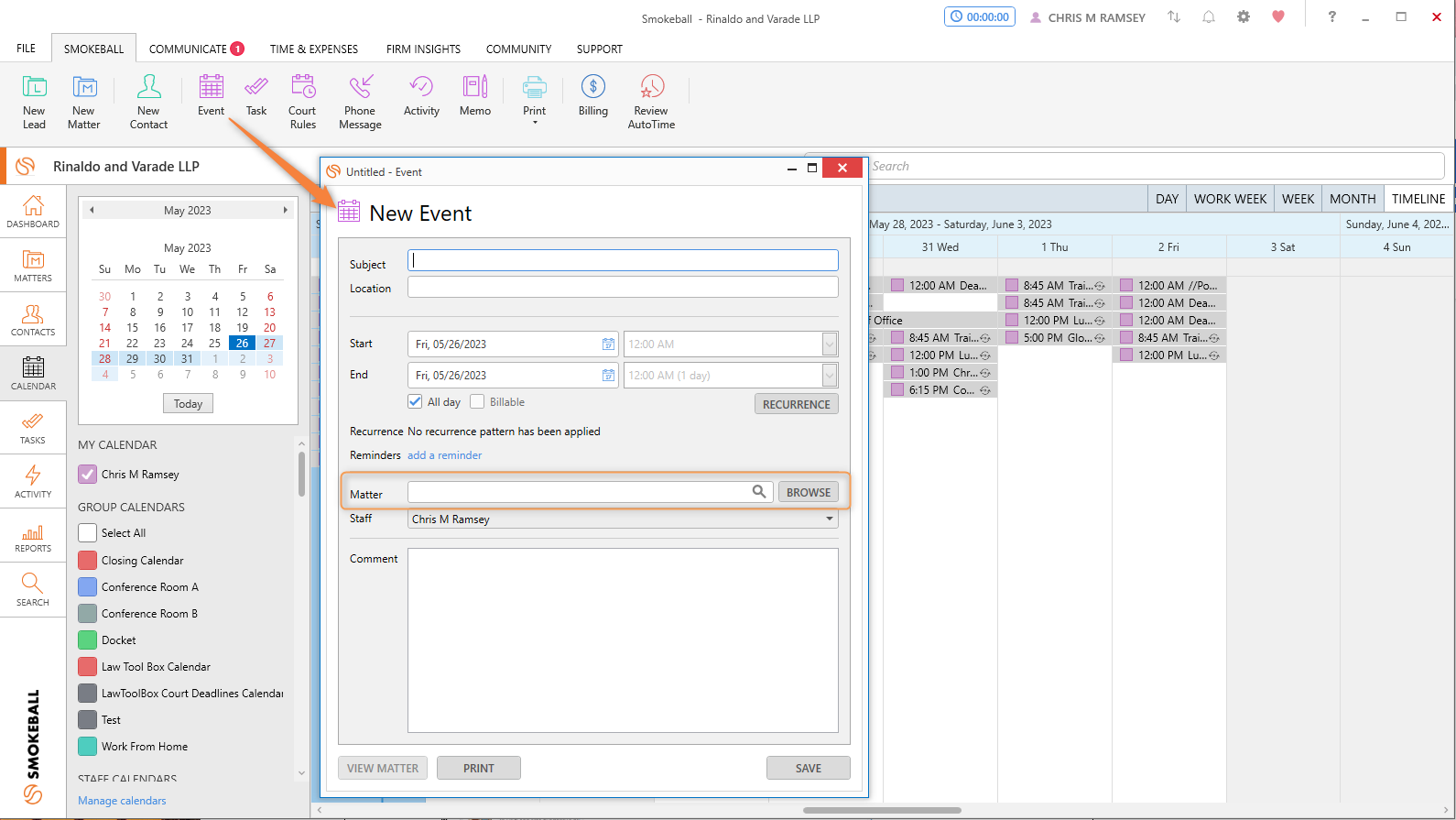Click BROWSE for matter
1456x820 pixels.
tap(809, 492)
